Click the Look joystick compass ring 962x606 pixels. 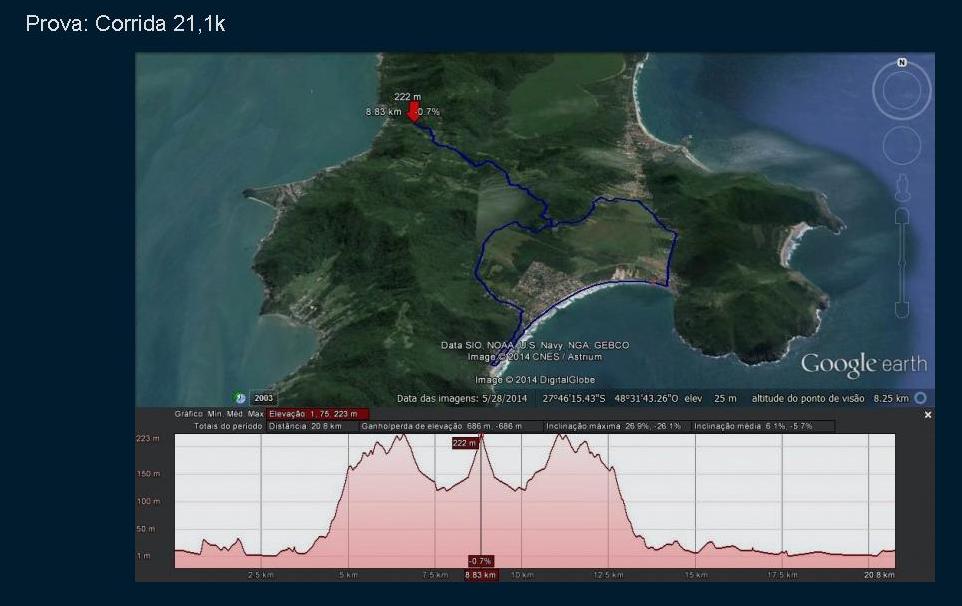point(902,92)
